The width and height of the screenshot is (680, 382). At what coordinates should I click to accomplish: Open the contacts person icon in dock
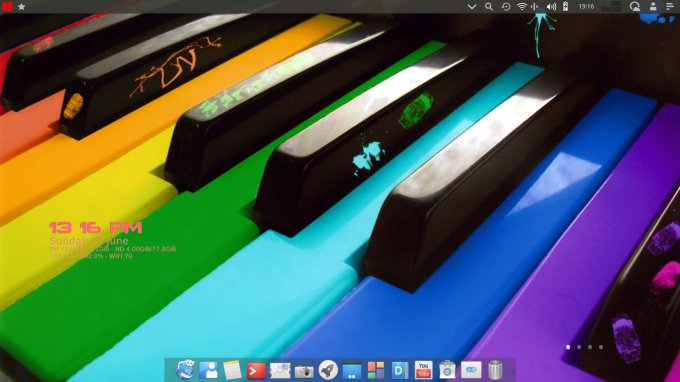click(x=209, y=370)
